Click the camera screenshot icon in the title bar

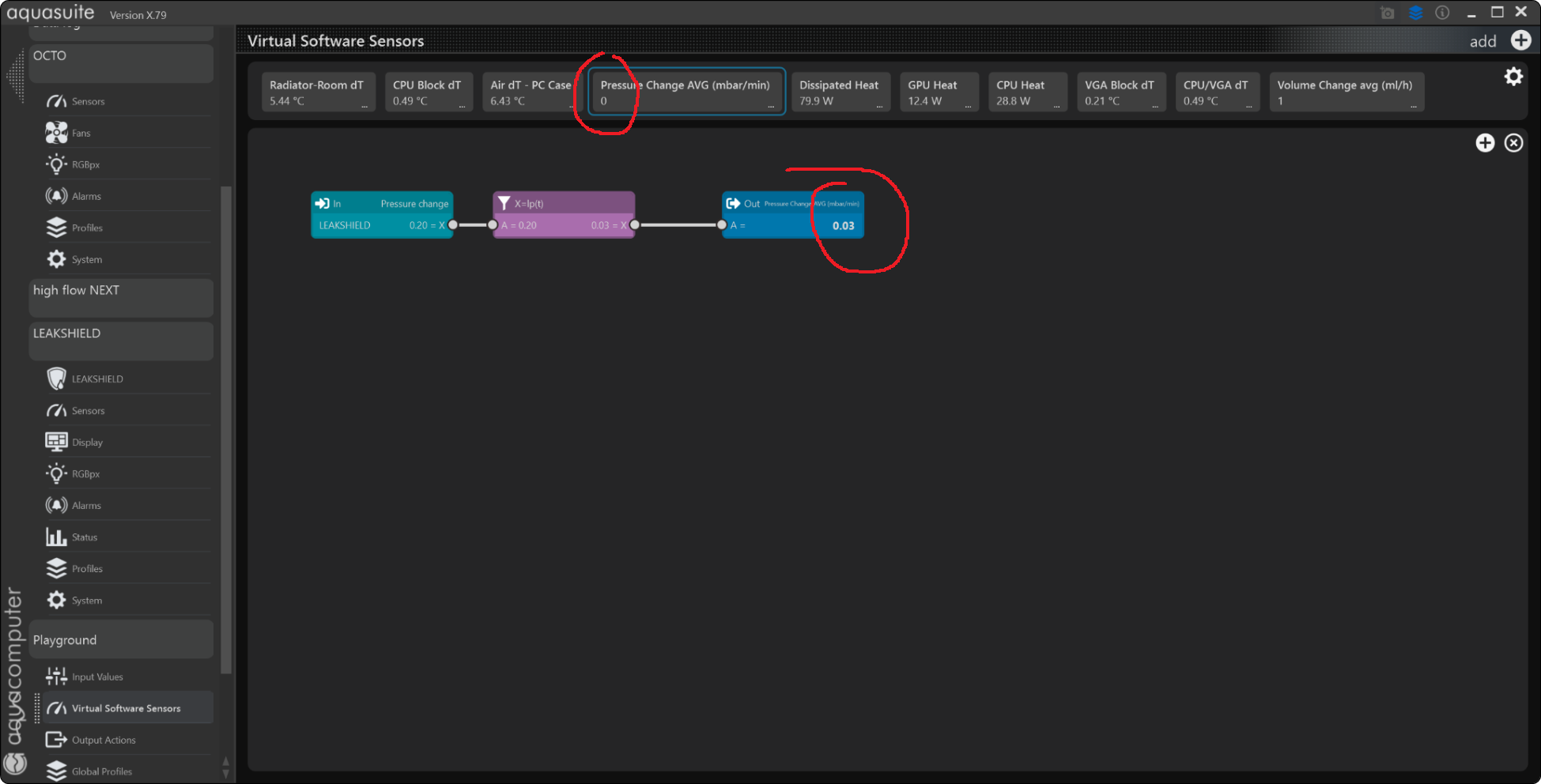pyautogui.click(x=1388, y=13)
